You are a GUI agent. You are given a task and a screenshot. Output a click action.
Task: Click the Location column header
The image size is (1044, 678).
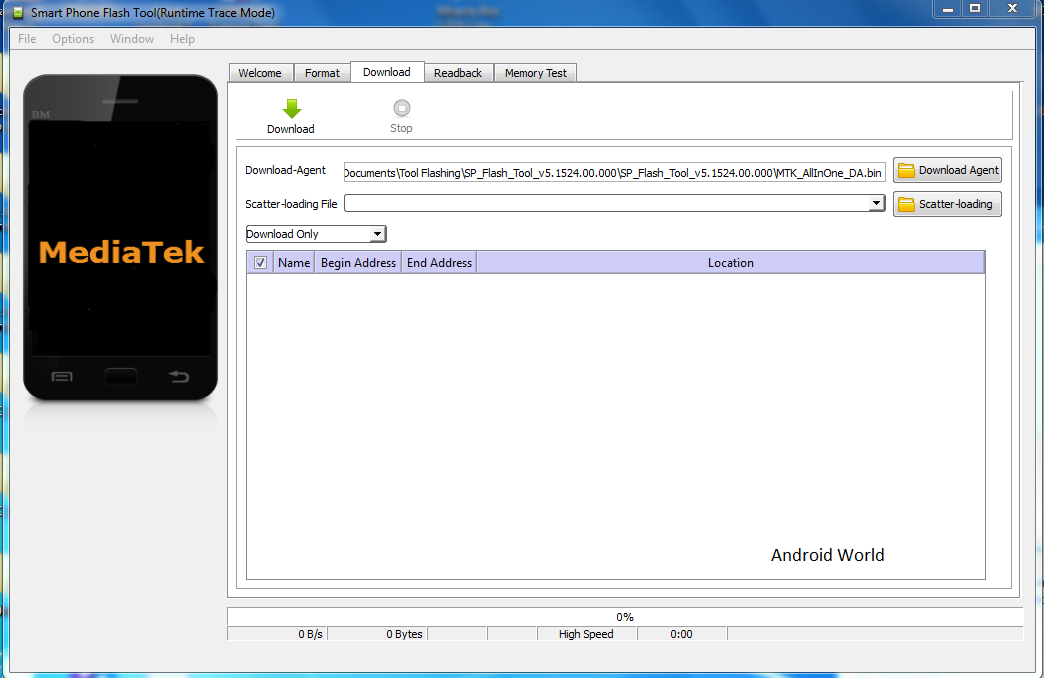(x=730, y=262)
